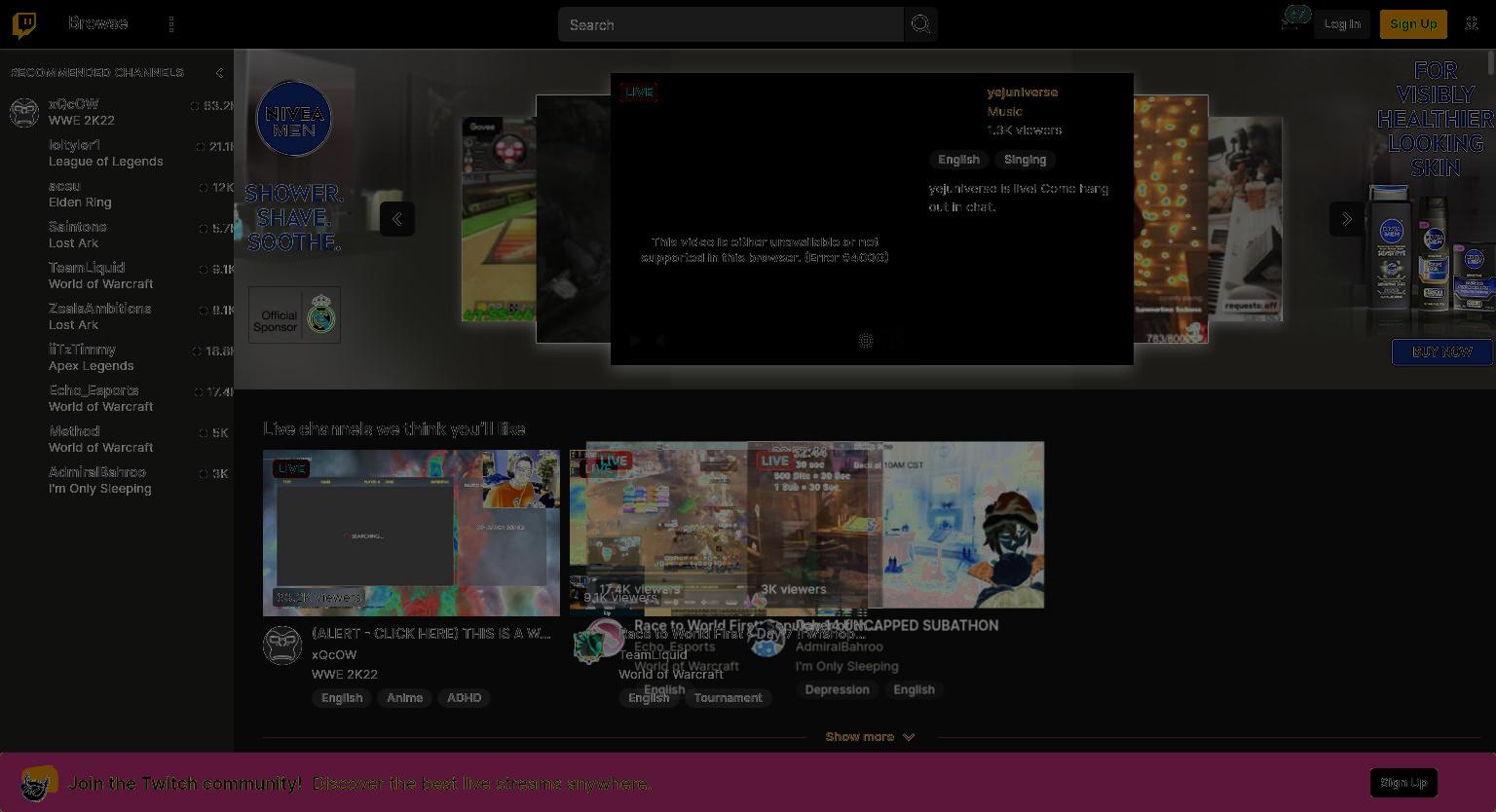Open the more options dots menu
The width and height of the screenshot is (1496, 812).
pos(171,24)
